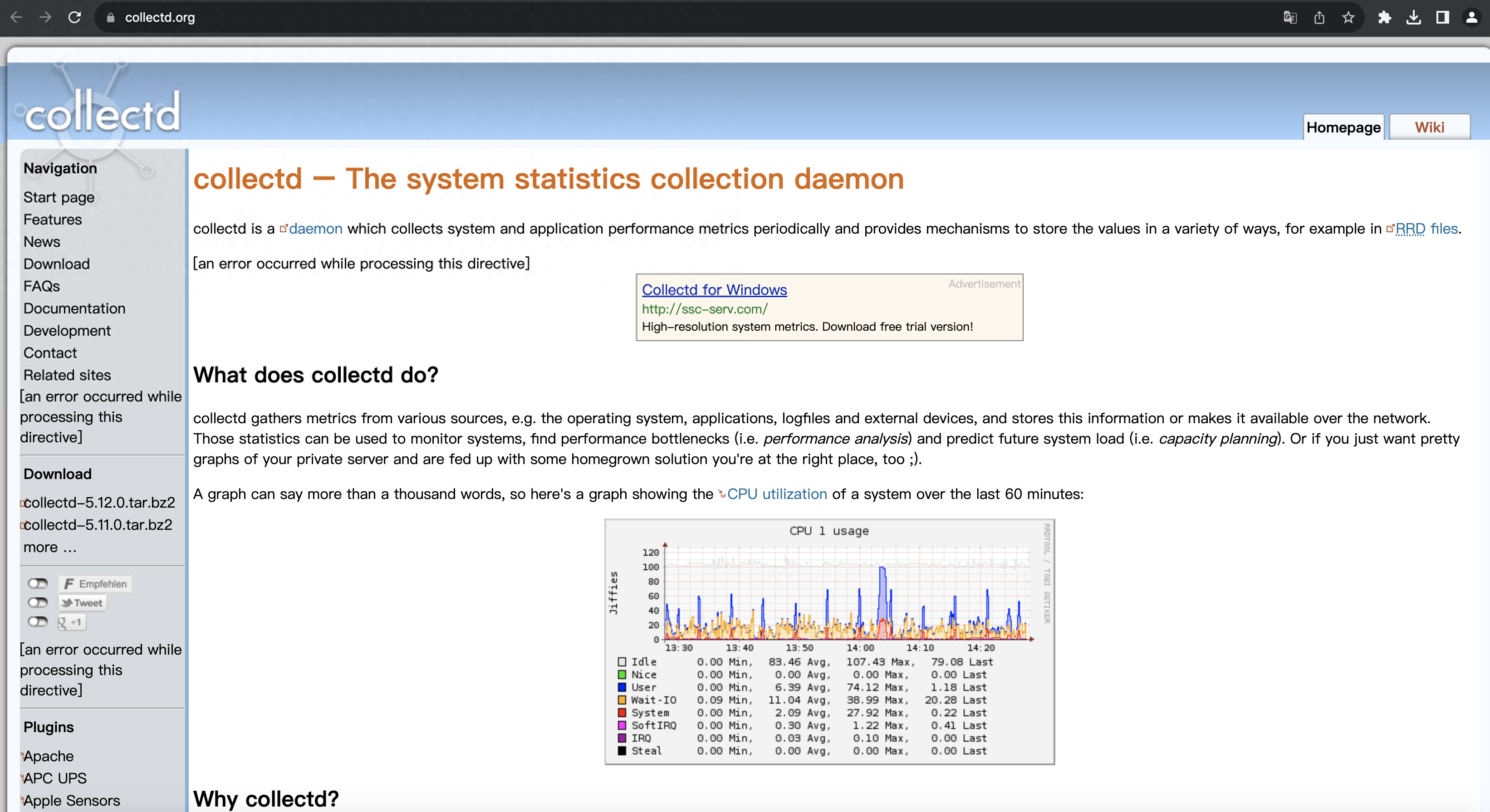Reload the page with the refresh icon
The height and width of the screenshot is (812, 1490).
74,17
